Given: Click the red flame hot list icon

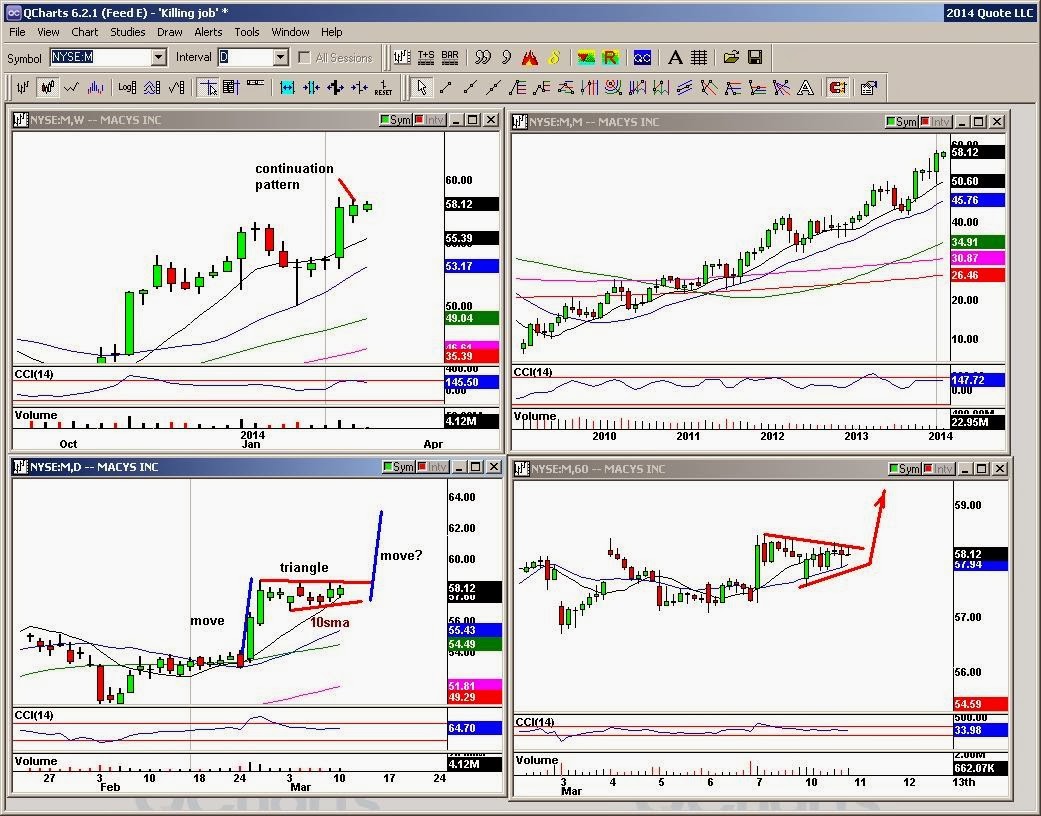Looking at the screenshot, I should click(529, 58).
